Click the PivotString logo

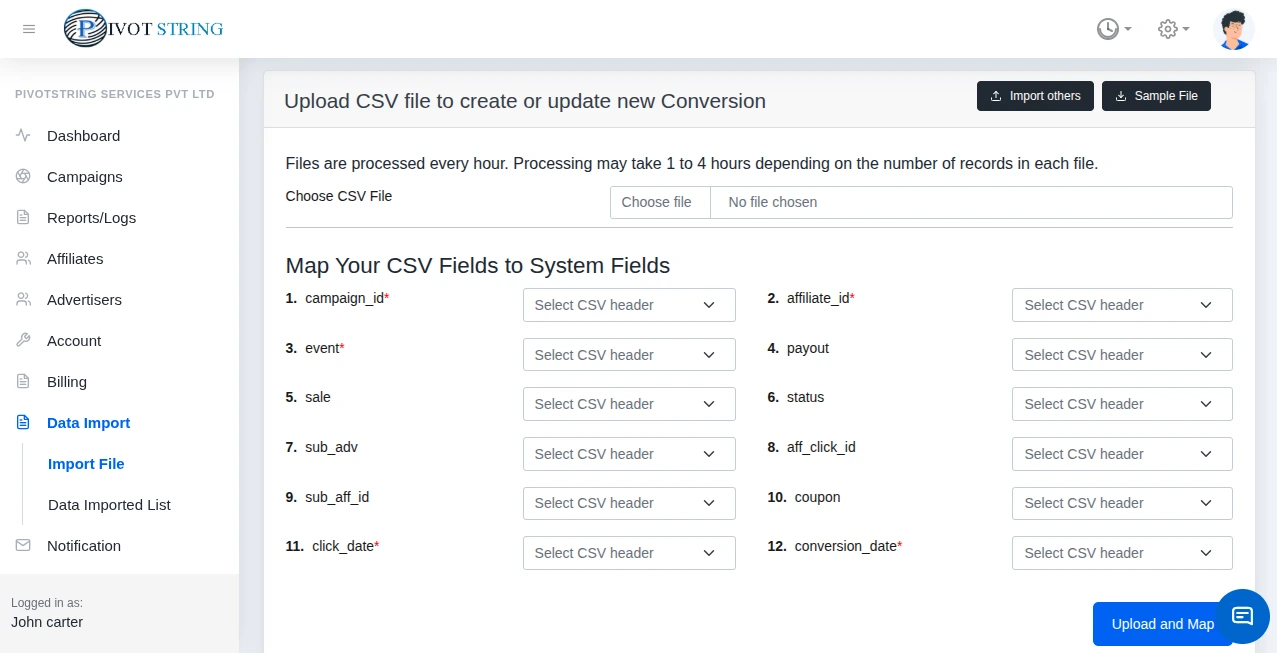coord(143,29)
